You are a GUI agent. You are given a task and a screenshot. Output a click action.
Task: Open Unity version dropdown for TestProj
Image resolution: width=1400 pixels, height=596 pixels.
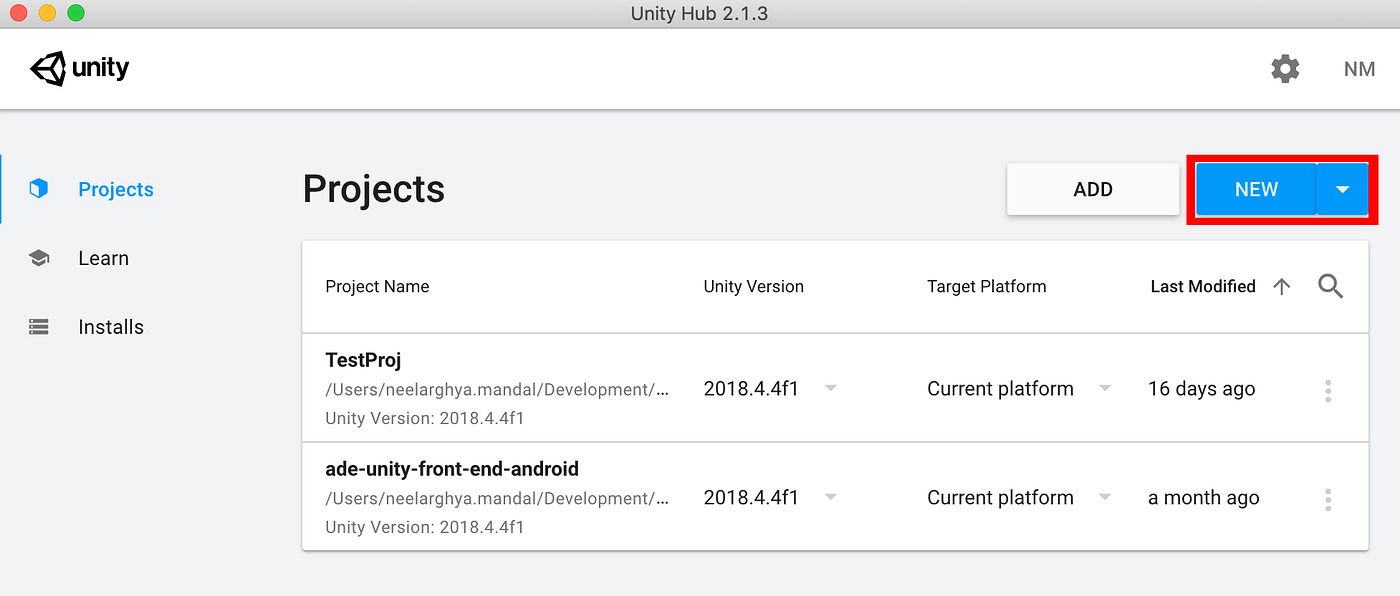pyautogui.click(x=830, y=389)
